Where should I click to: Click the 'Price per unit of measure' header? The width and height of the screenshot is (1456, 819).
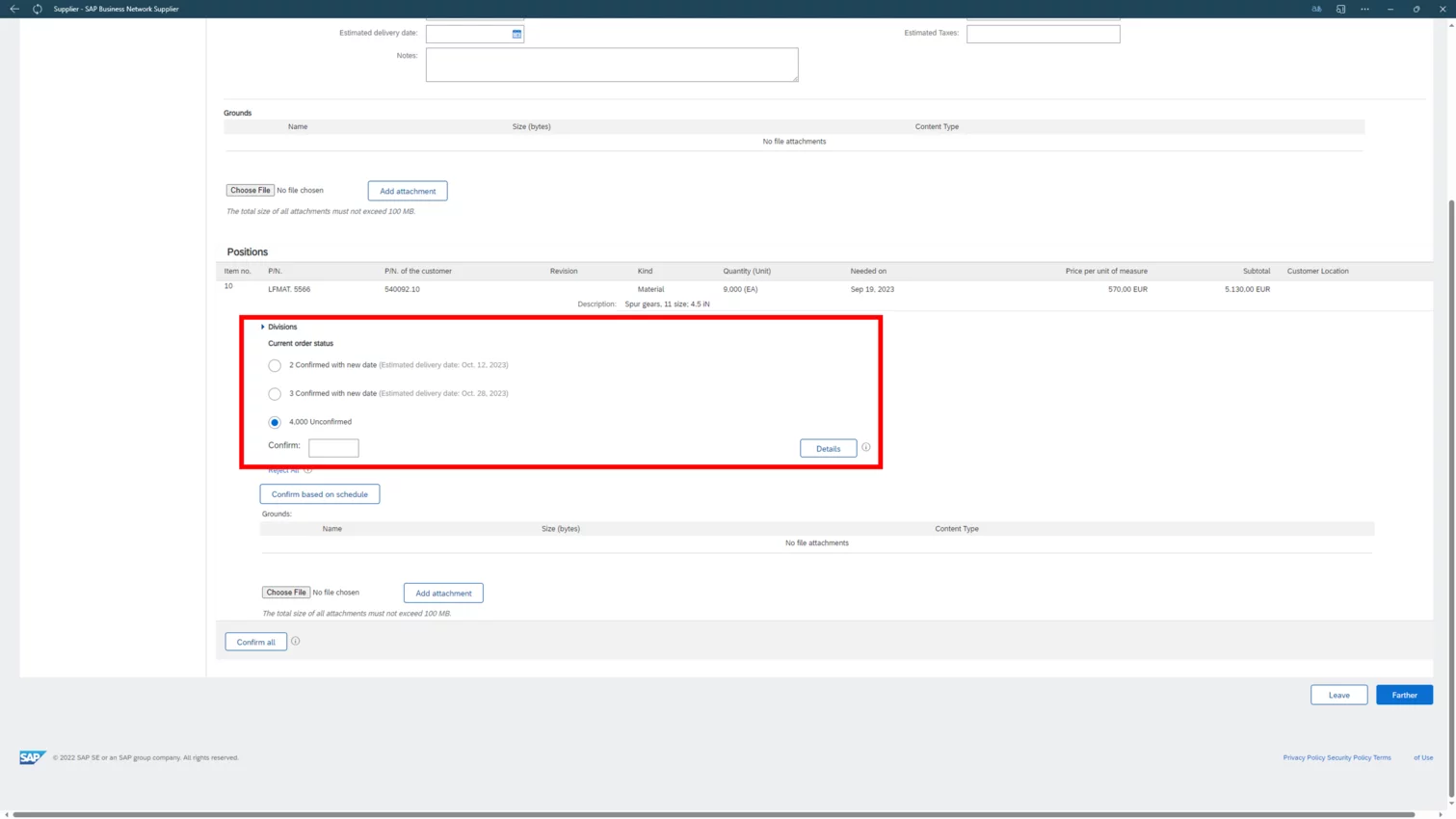click(1106, 271)
